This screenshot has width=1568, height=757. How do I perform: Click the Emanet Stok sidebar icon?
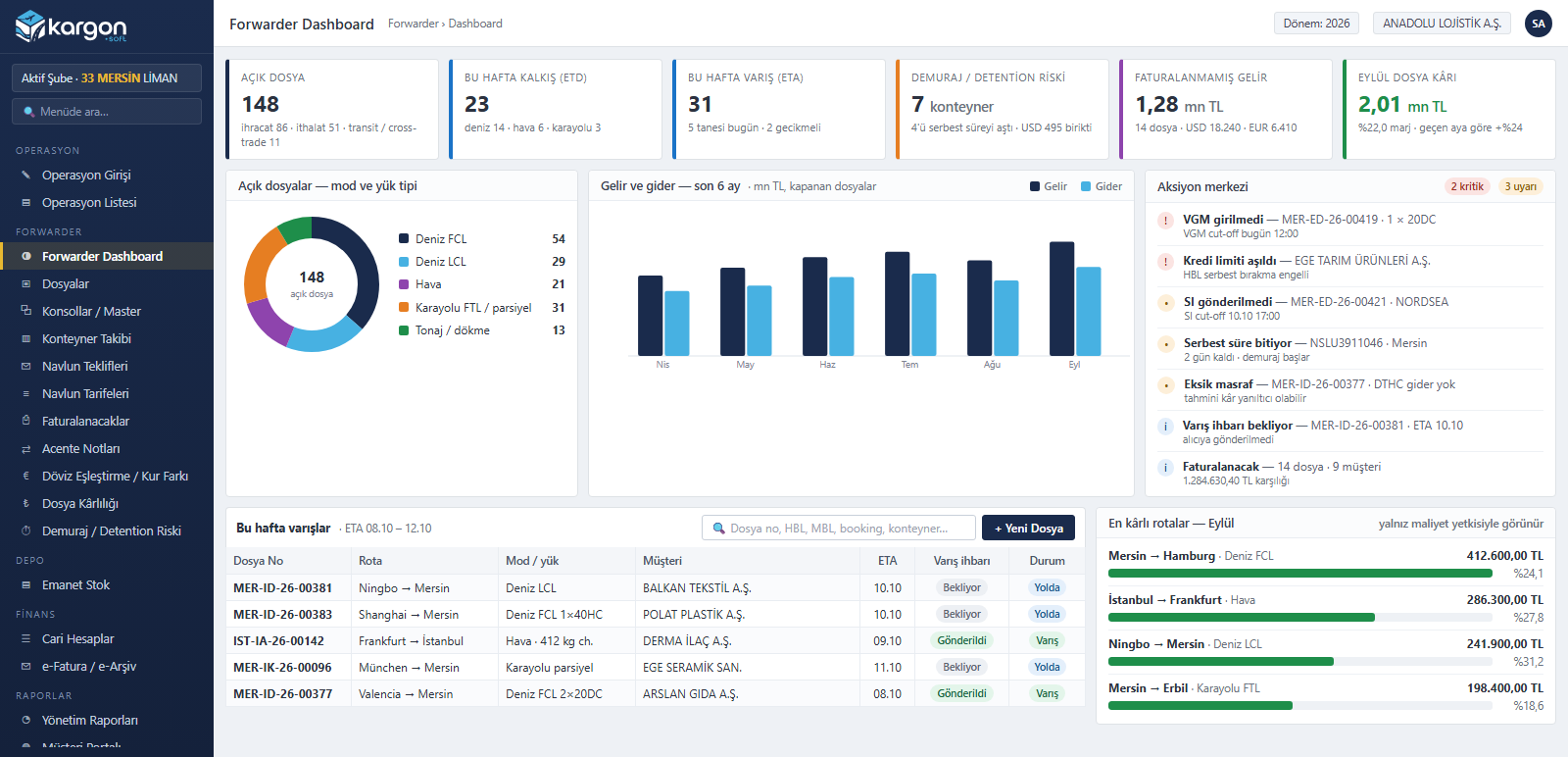[x=26, y=585]
